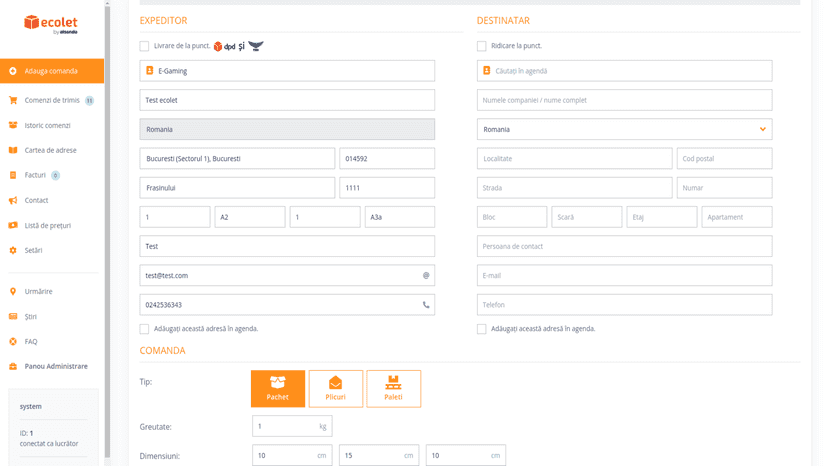Click the Dimensiuni field showing 15 cm
The height and width of the screenshot is (466, 828).
click(x=379, y=455)
